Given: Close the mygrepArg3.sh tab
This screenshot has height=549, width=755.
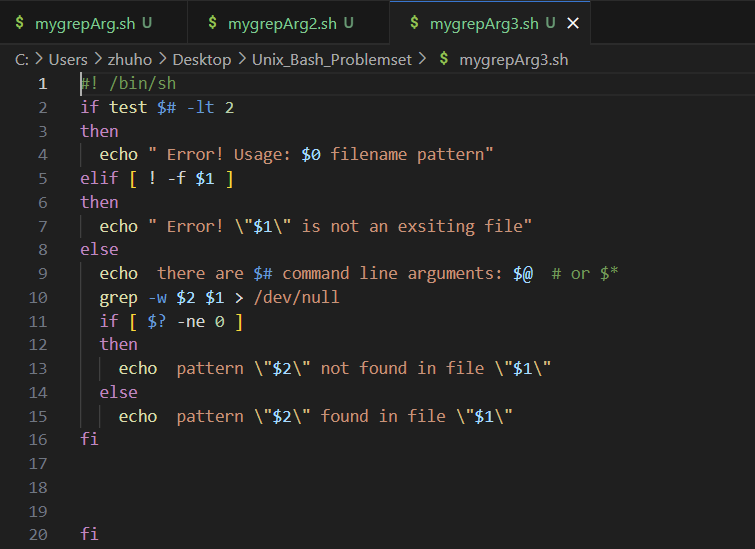Looking at the screenshot, I should [x=573, y=23].
